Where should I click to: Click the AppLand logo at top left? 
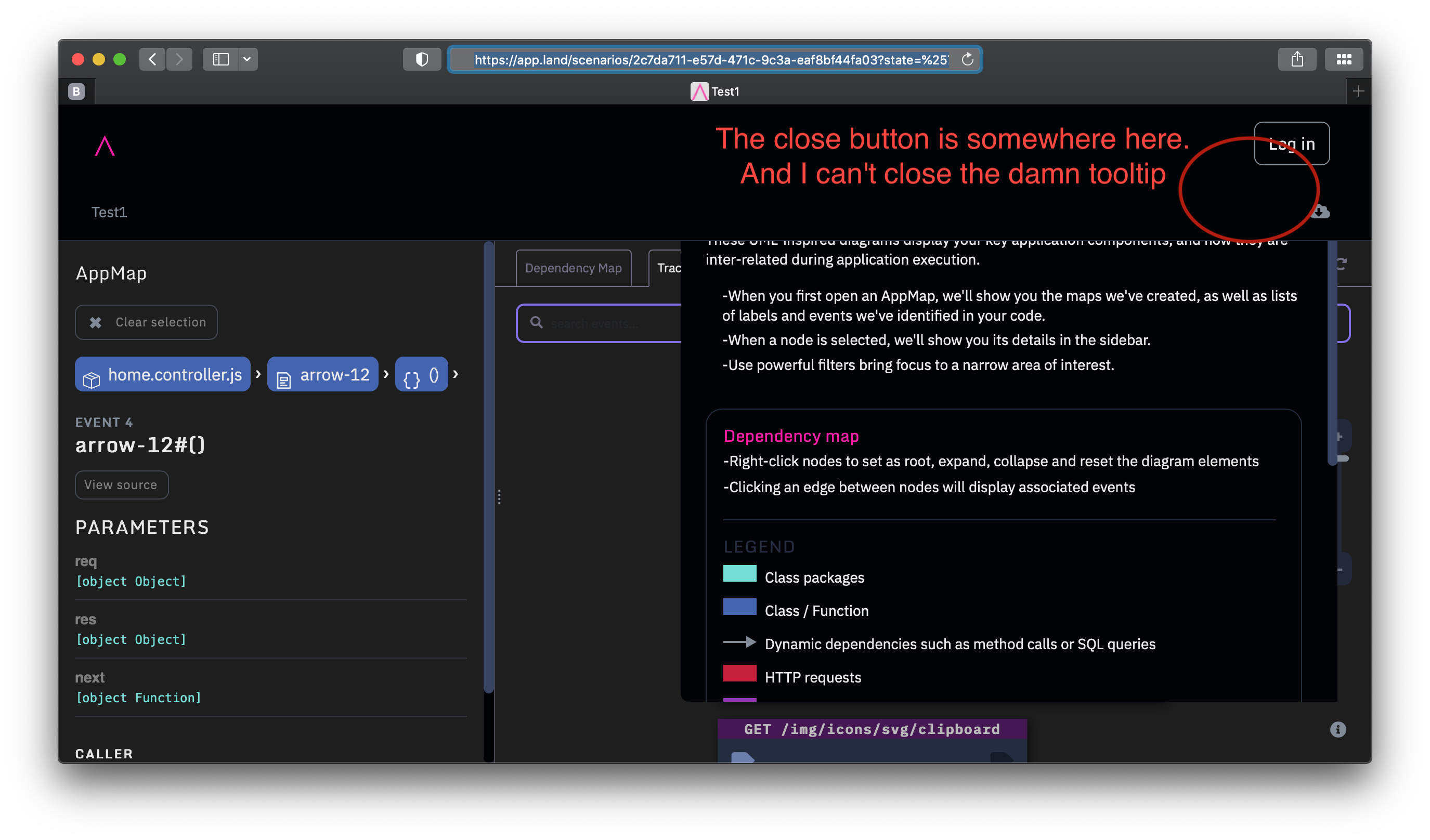(105, 145)
